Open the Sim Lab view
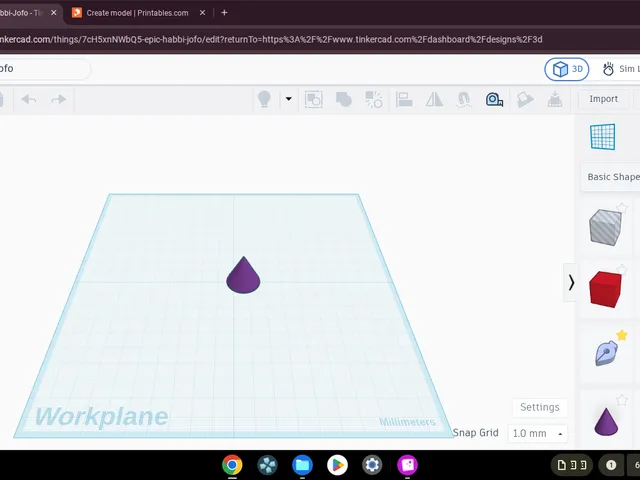This screenshot has width=640, height=480. click(x=620, y=69)
